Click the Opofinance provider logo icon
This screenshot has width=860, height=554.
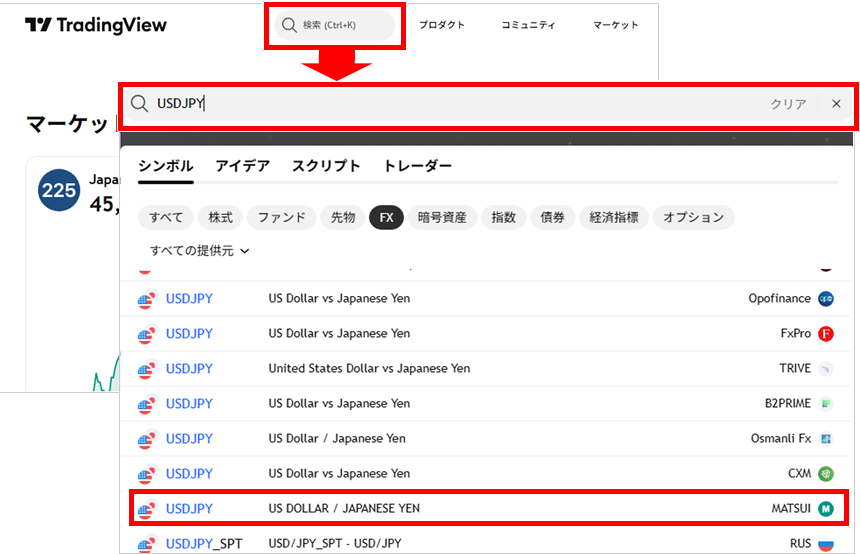(825, 298)
